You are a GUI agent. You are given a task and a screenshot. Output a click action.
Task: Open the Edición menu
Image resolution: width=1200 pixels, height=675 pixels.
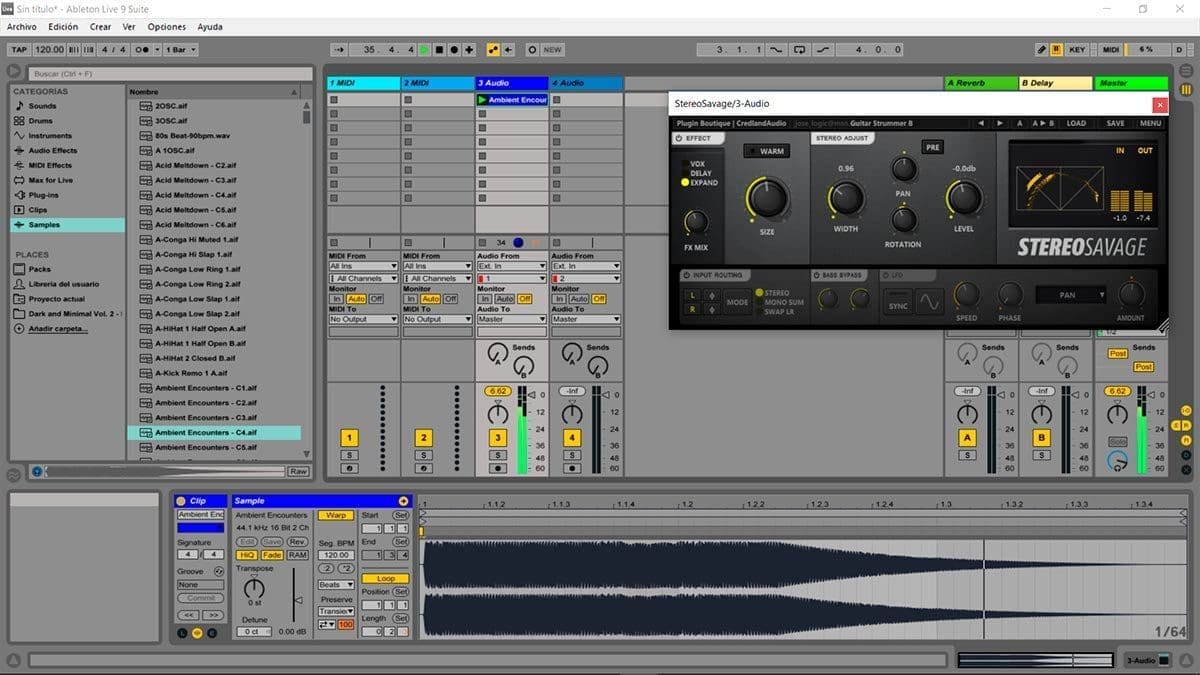pyautogui.click(x=63, y=27)
